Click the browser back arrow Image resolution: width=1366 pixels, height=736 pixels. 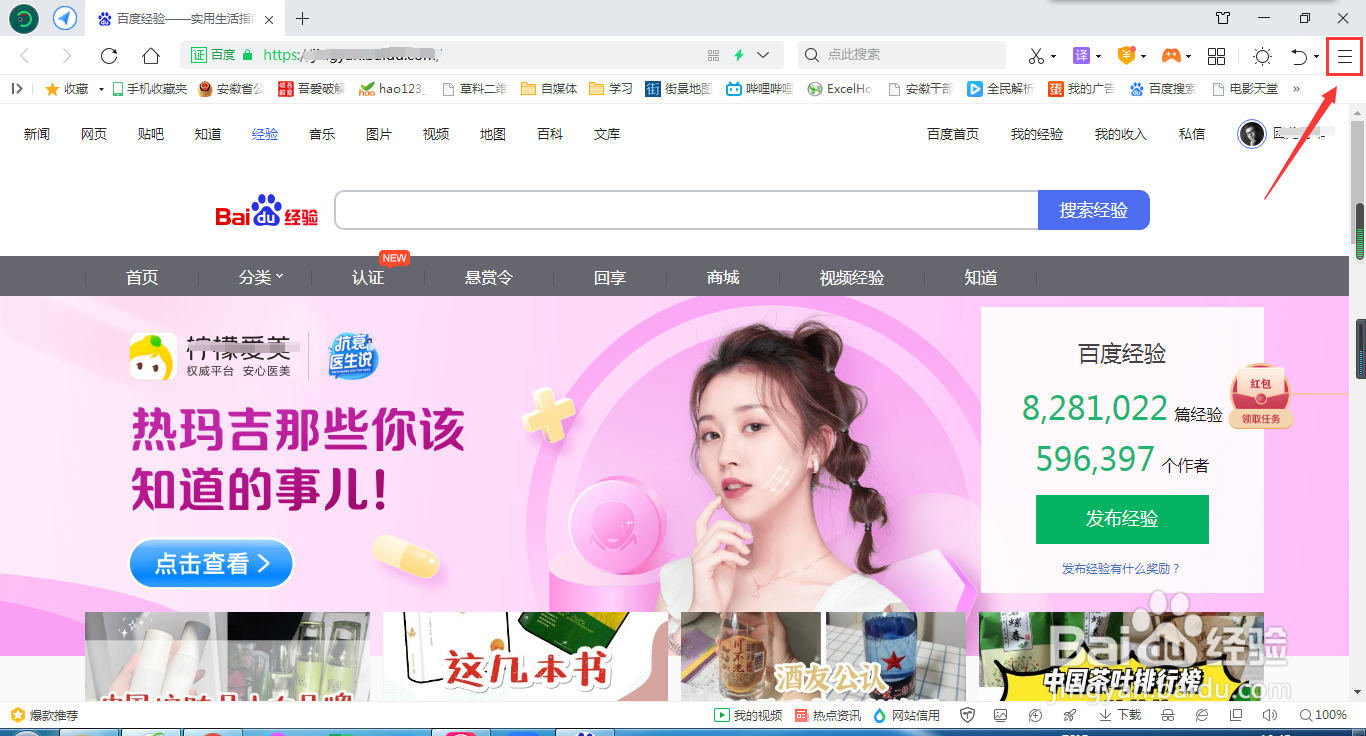click(25, 56)
